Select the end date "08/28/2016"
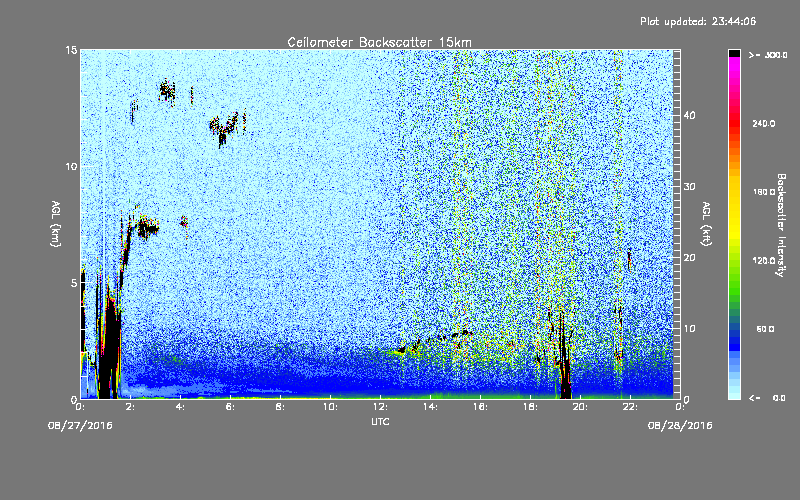Viewport: 800px width, 500px height. [x=680, y=425]
